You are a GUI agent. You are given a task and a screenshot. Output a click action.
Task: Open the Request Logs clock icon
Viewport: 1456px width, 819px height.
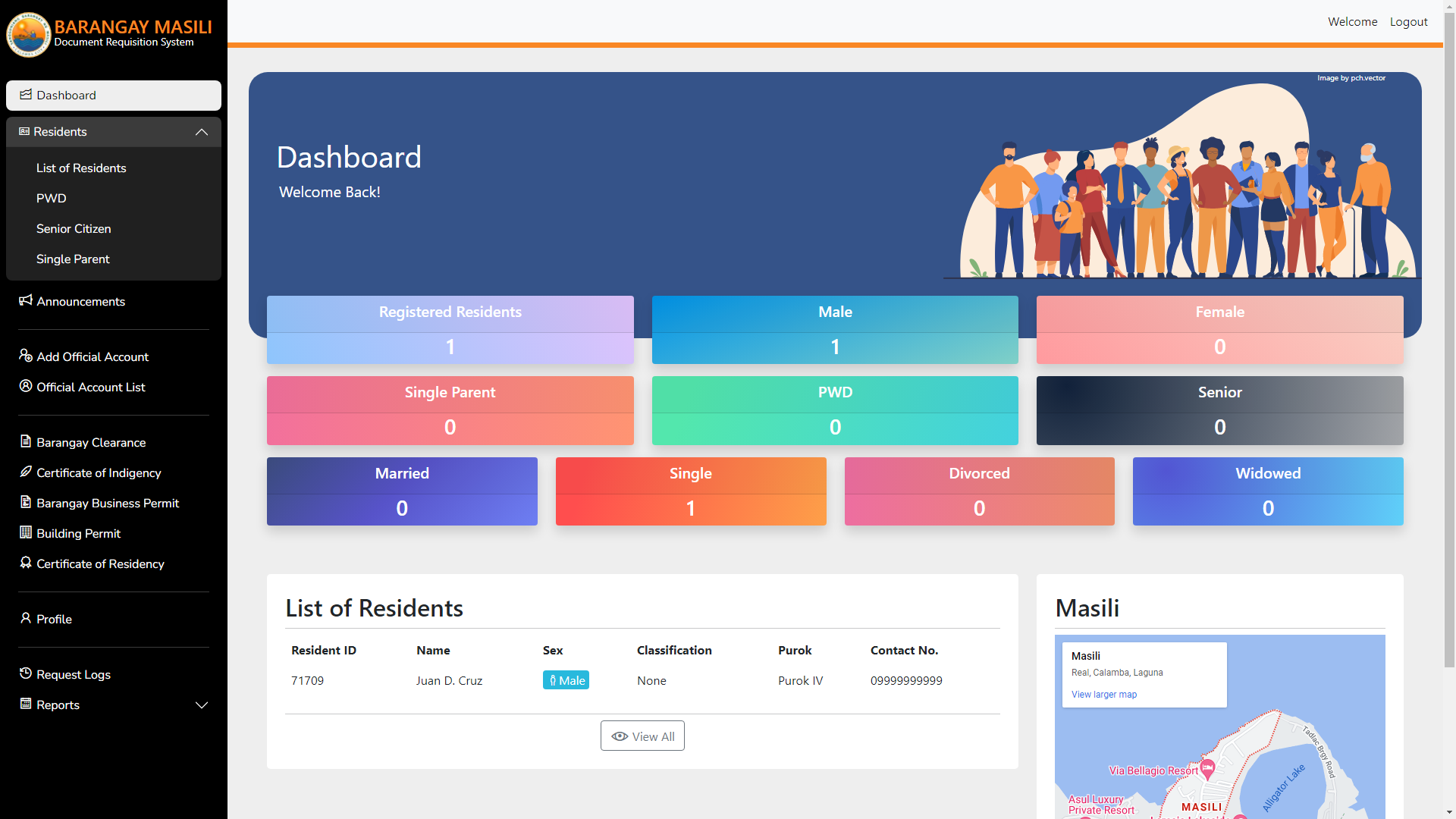[25, 674]
